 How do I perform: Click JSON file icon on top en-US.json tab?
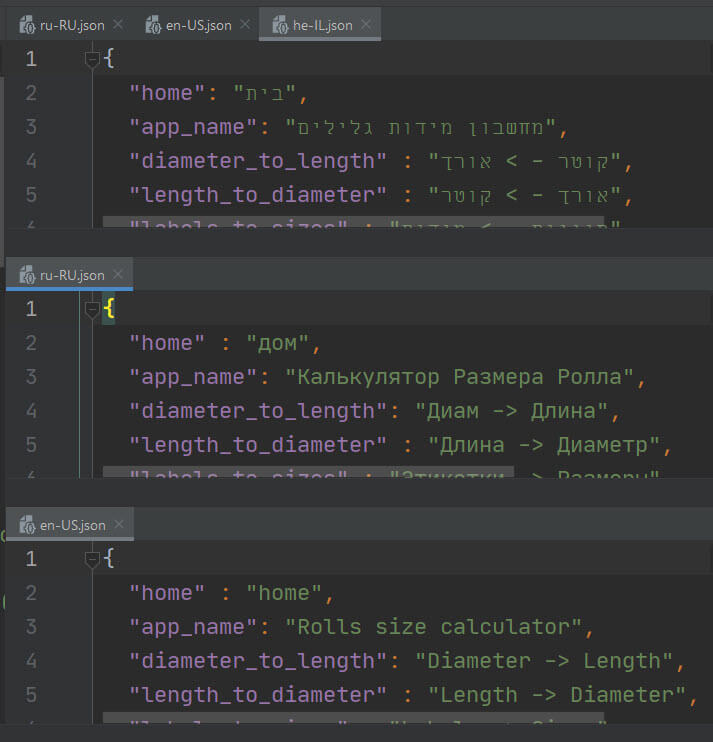click(153, 25)
